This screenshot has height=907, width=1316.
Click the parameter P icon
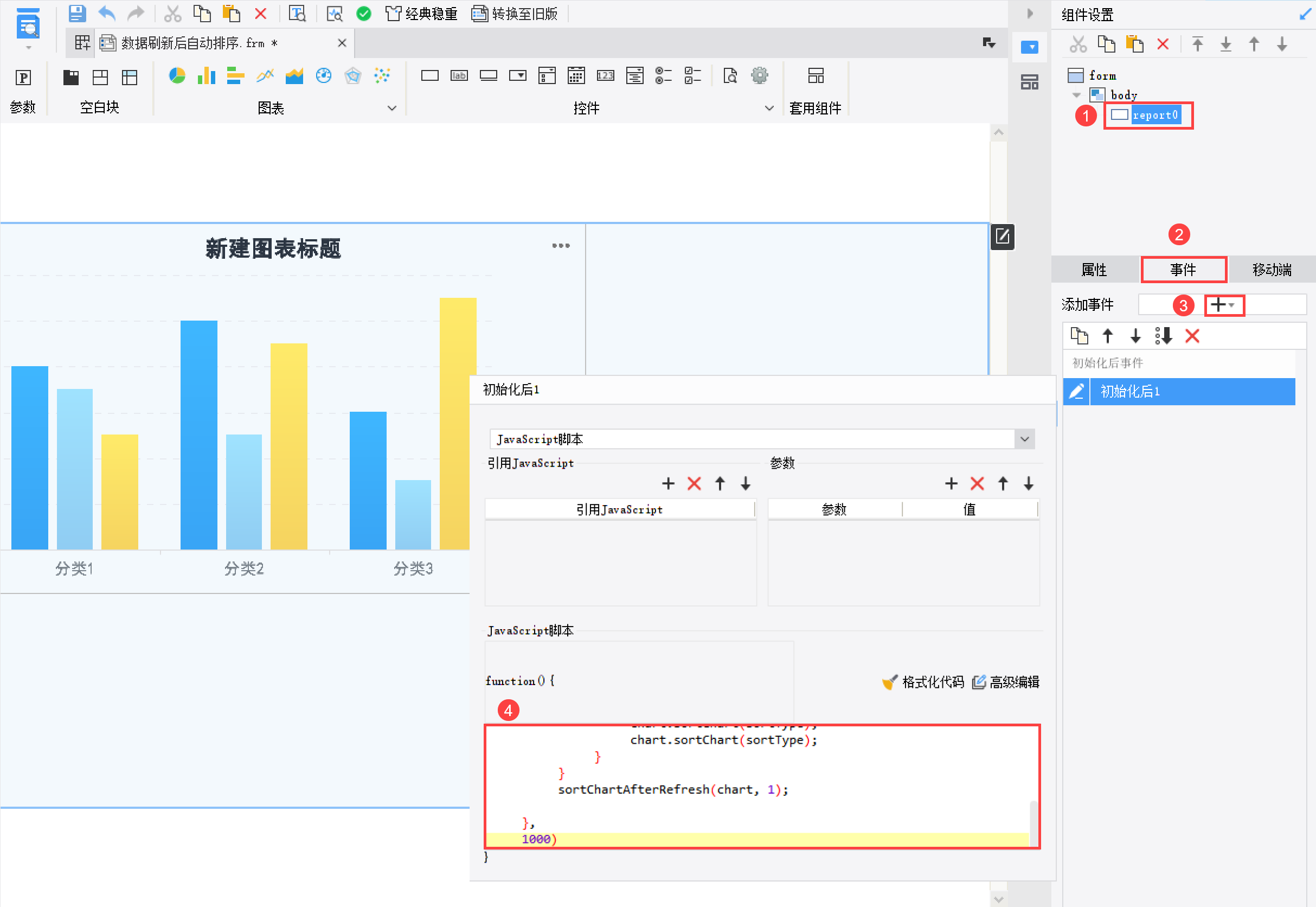[x=23, y=77]
